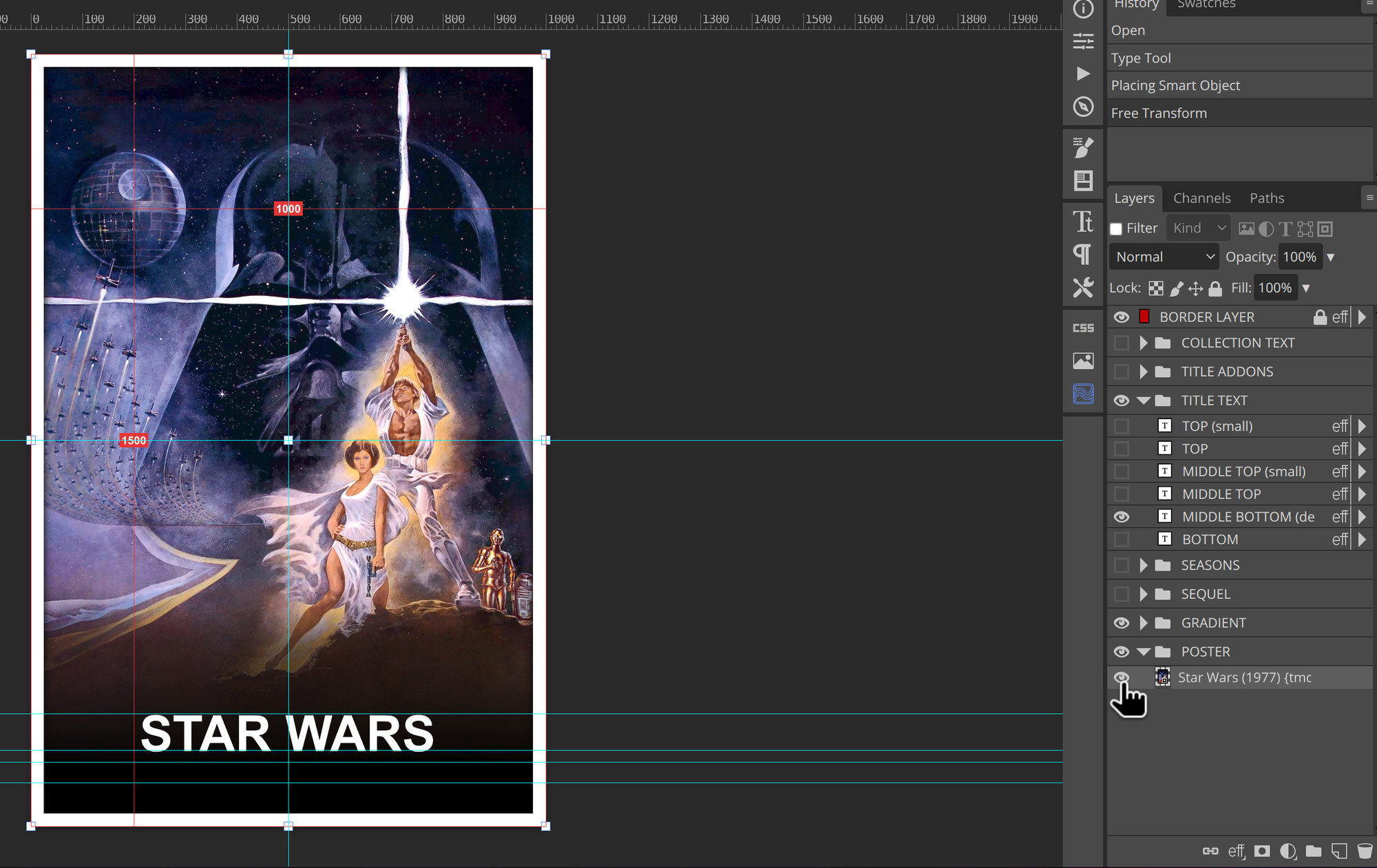Expand the COLLECTION TEXT folder

pos(1144,343)
